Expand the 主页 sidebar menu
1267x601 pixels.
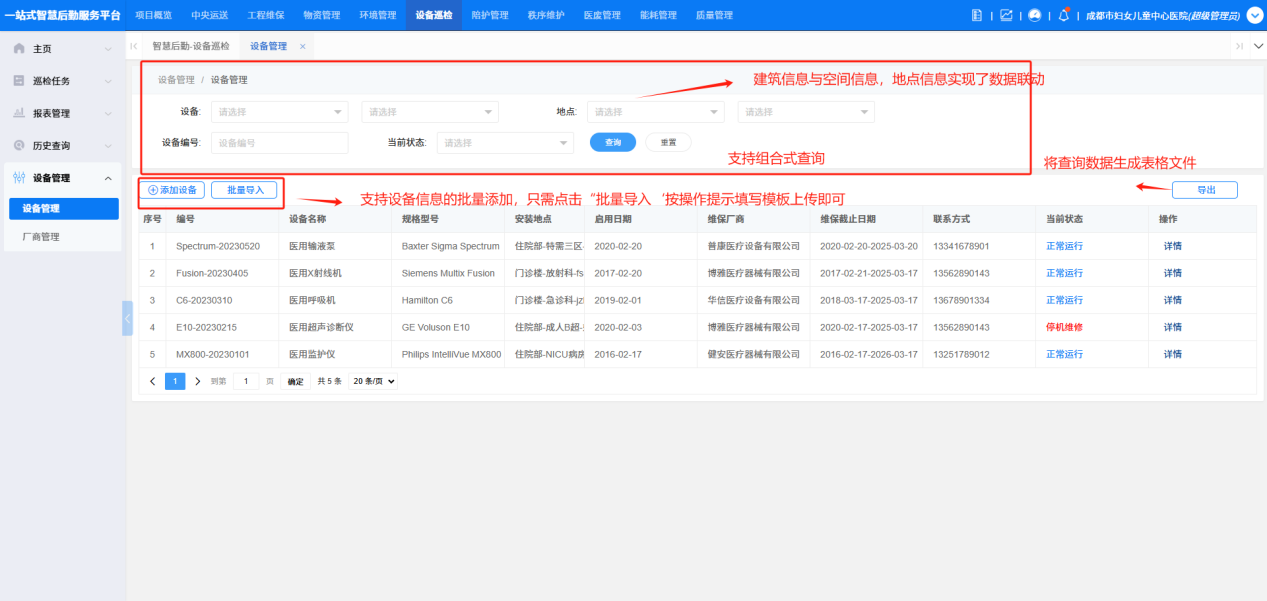(x=108, y=48)
